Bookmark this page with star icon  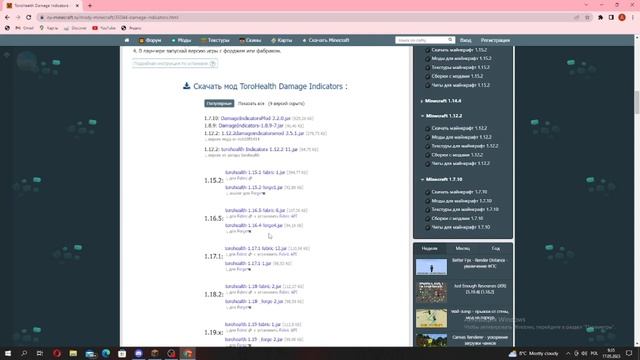587,18
